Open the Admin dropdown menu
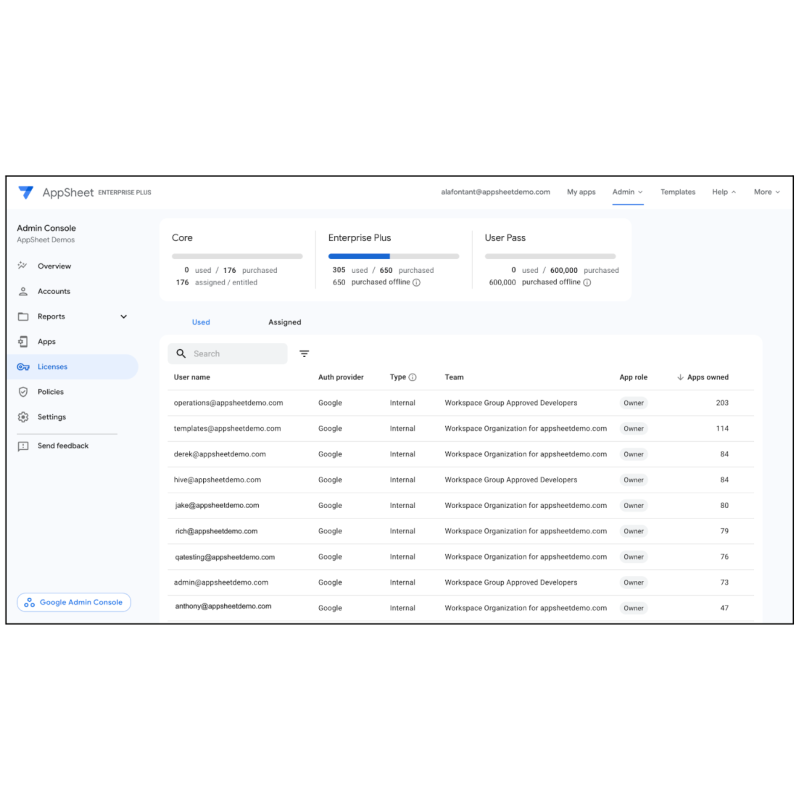 pos(628,192)
